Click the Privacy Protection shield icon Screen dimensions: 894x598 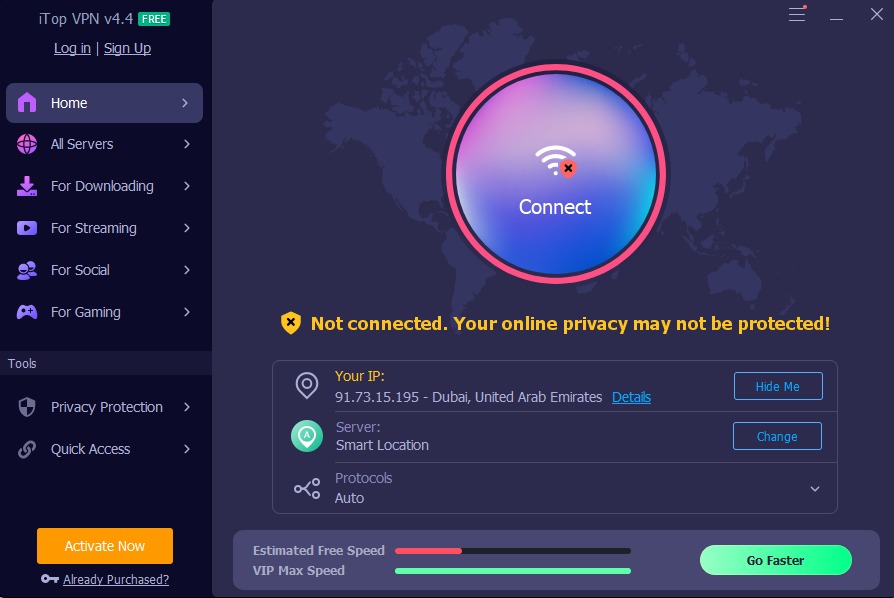pos(27,407)
